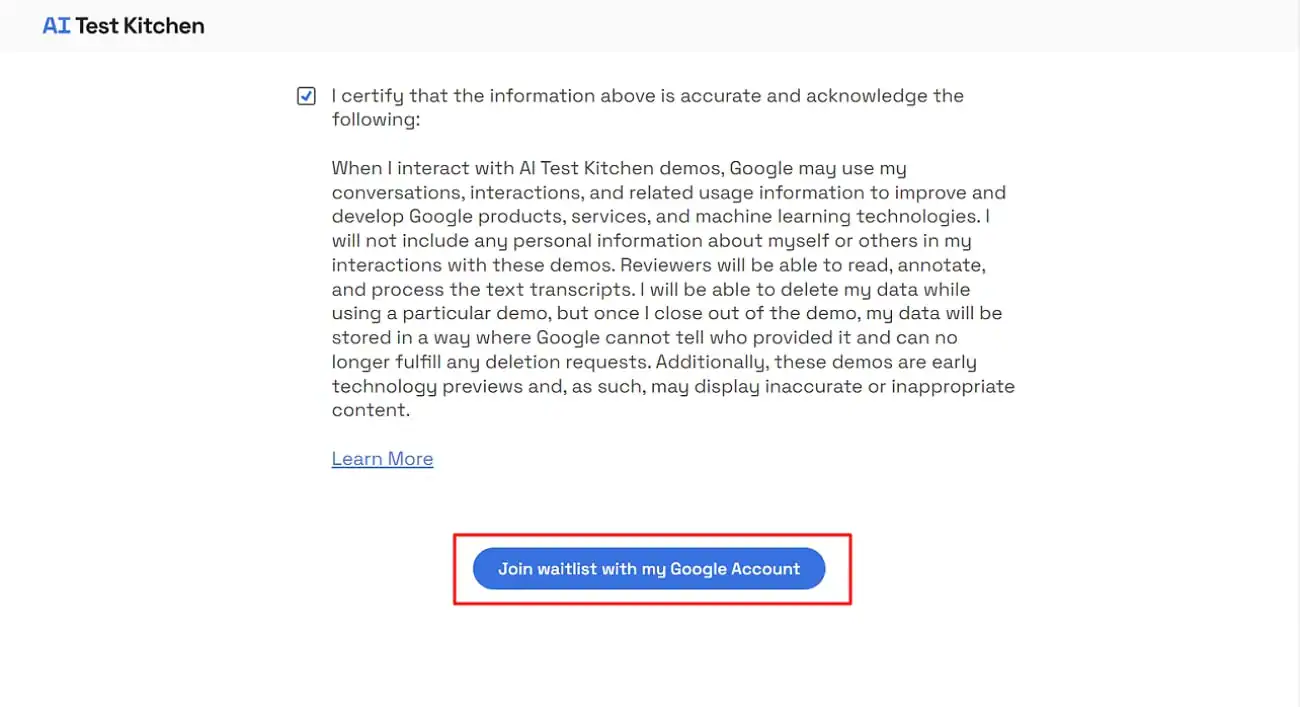Click the line starting "will not include any personal"
This screenshot has height=707, width=1300.
click(651, 241)
